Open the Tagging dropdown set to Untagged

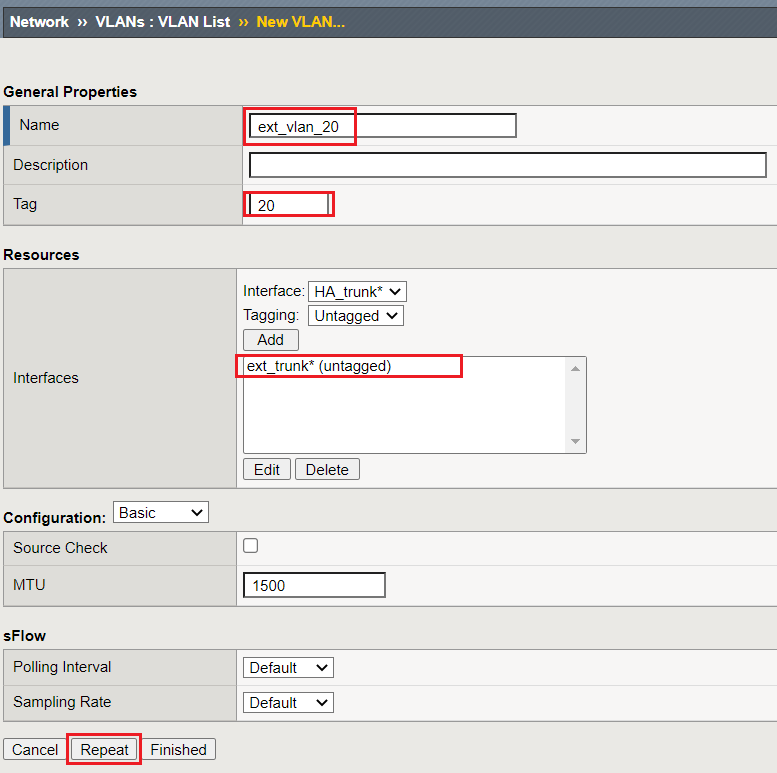pyautogui.click(x=356, y=316)
